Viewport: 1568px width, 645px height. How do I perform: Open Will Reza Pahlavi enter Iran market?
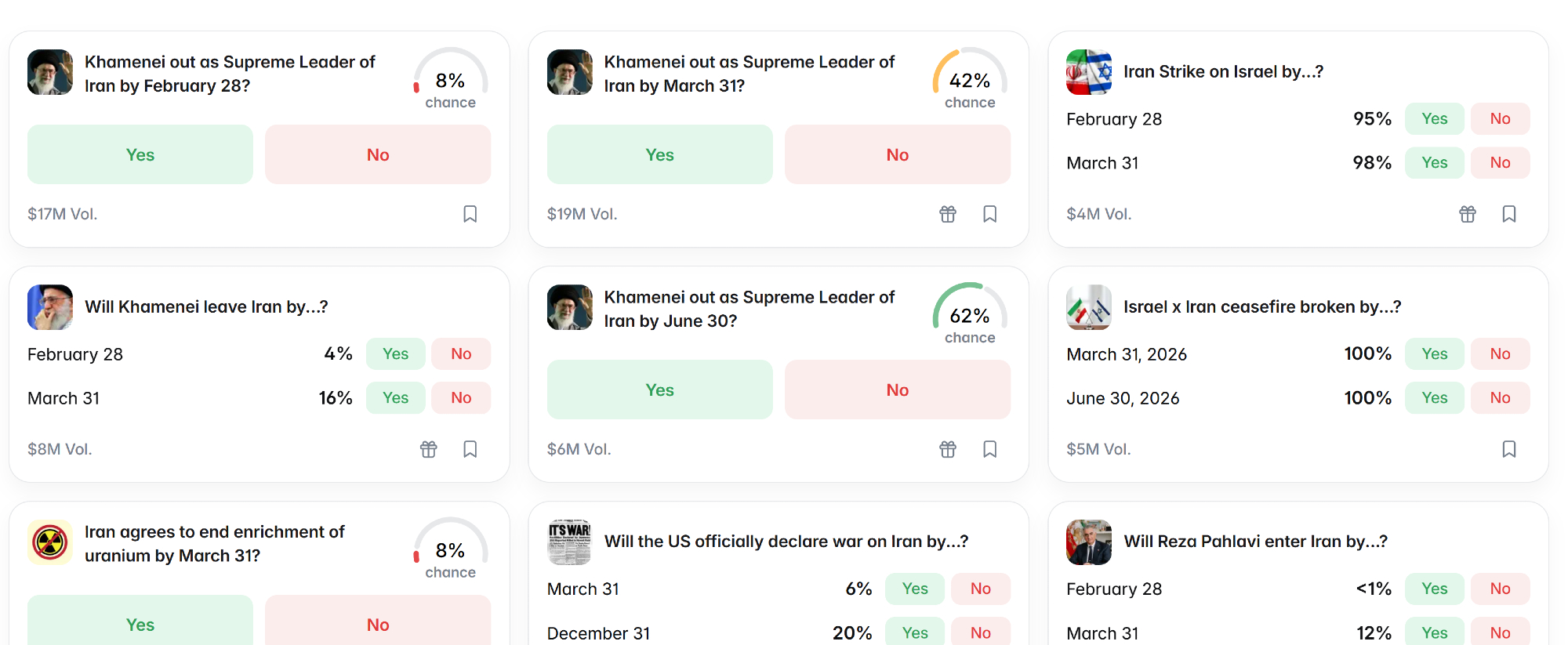tap(1255, 542)
